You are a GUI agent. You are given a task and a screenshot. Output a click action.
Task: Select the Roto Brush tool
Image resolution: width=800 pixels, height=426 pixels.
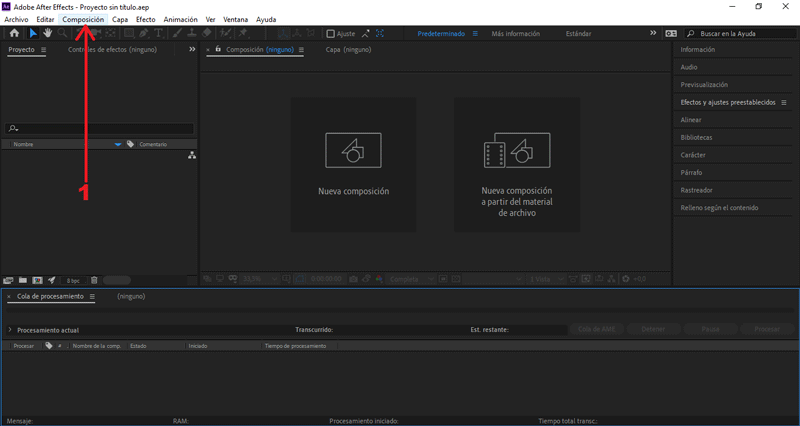[x=224, y=33]
